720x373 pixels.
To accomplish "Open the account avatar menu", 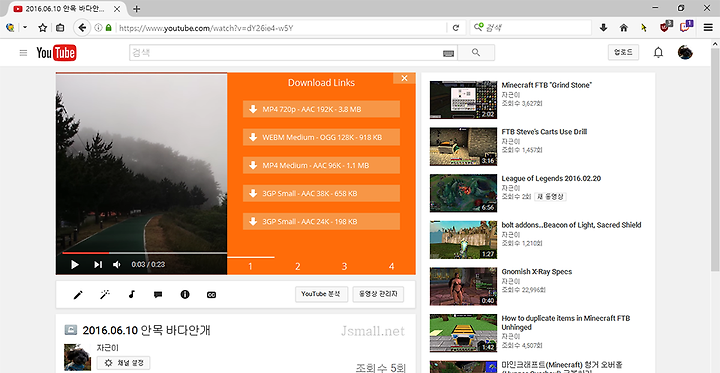I will tap(685, 52).
